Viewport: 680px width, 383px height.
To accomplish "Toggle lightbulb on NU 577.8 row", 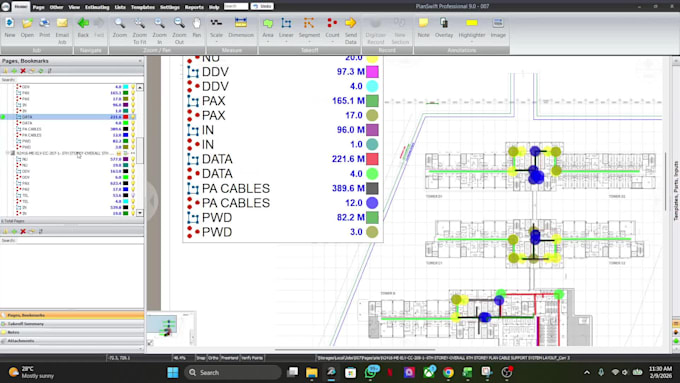I will coord(133,160).
